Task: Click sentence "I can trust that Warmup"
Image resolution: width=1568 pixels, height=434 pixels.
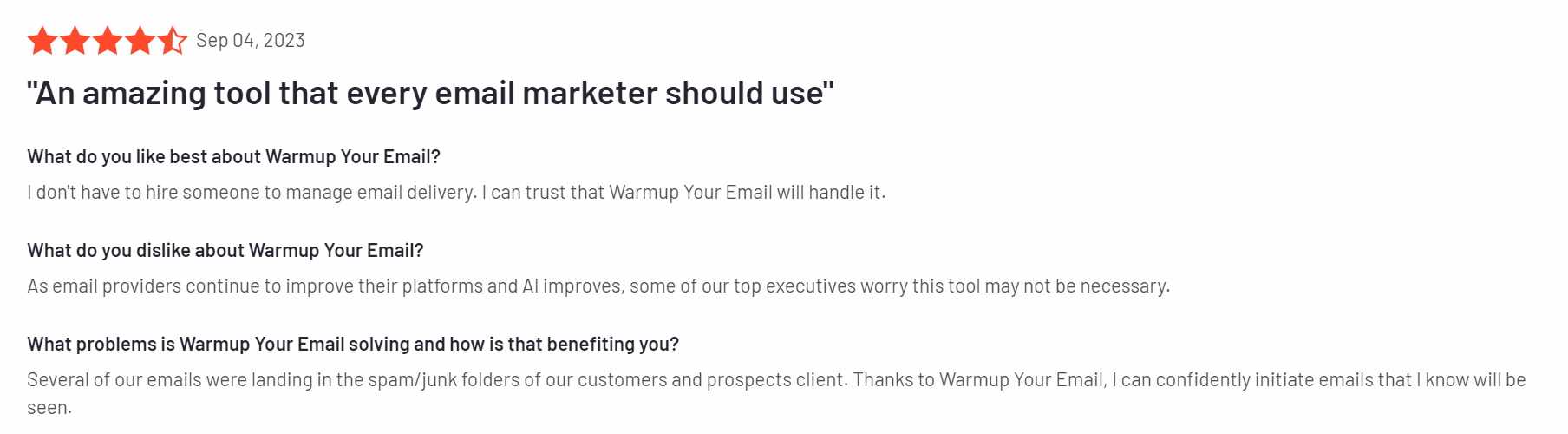Action: pyautogui.click(x=687, y=193)
